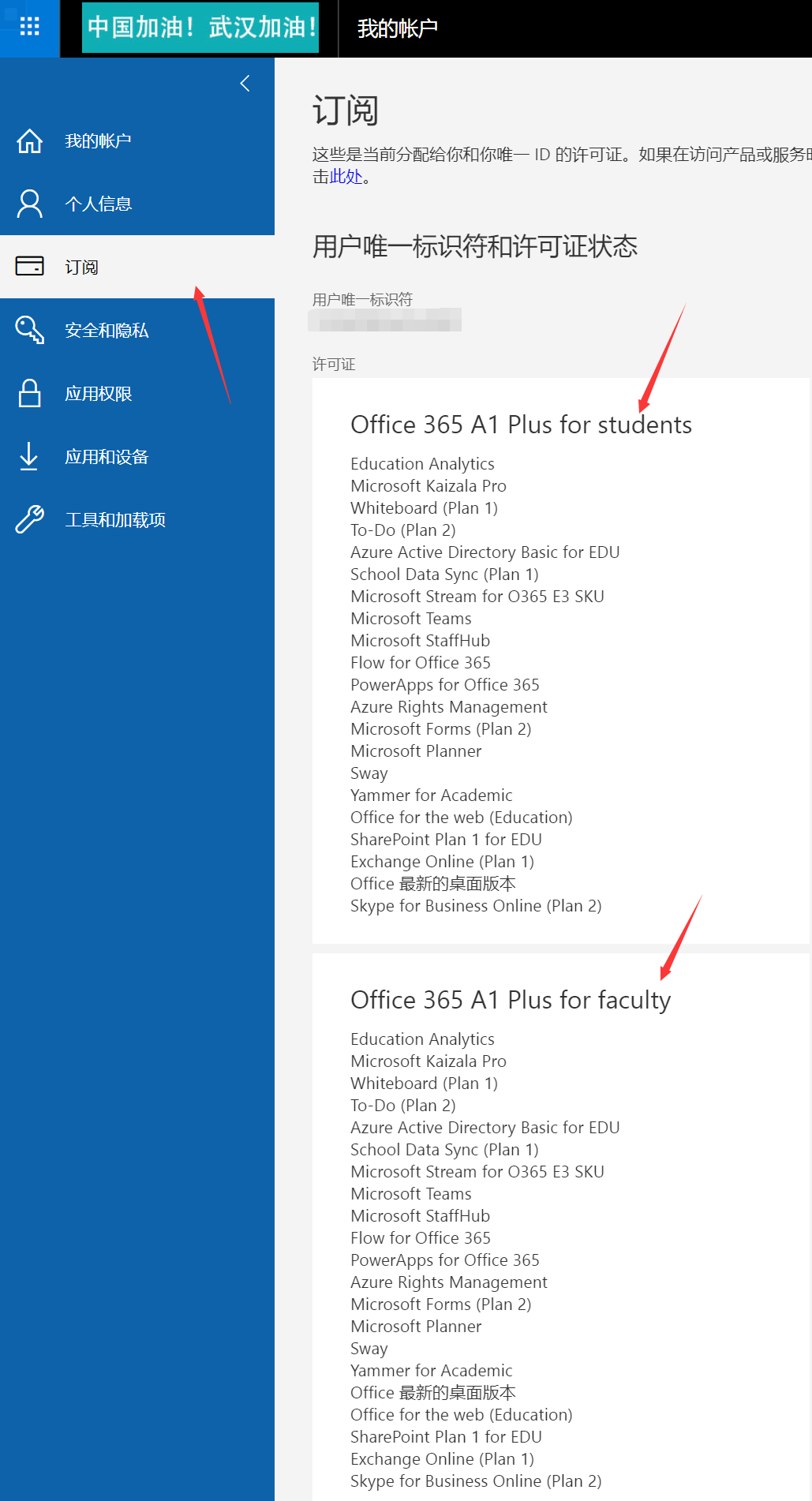
Task: Click the wrench icon for 工具和加载项
Action: (30, 519)
